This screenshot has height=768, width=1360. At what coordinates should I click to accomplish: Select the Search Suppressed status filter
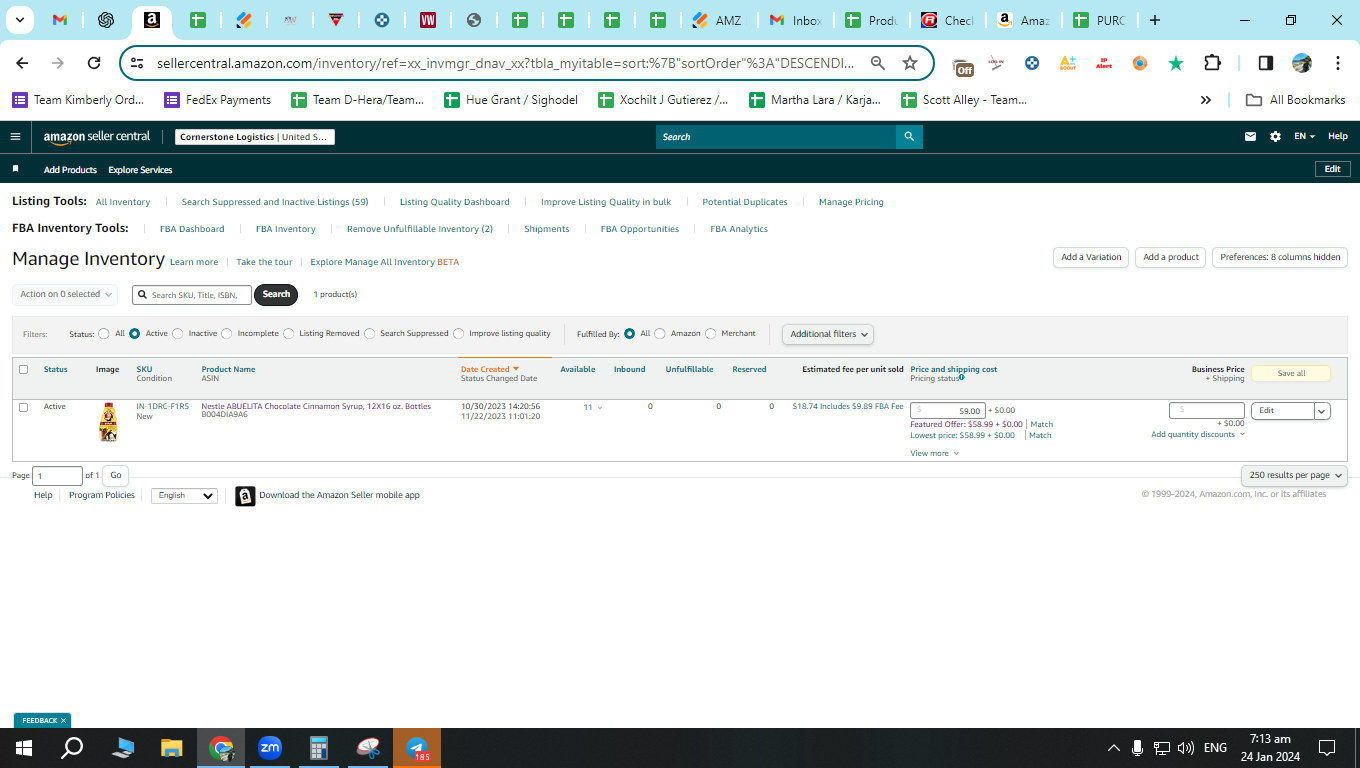[370, 334]
